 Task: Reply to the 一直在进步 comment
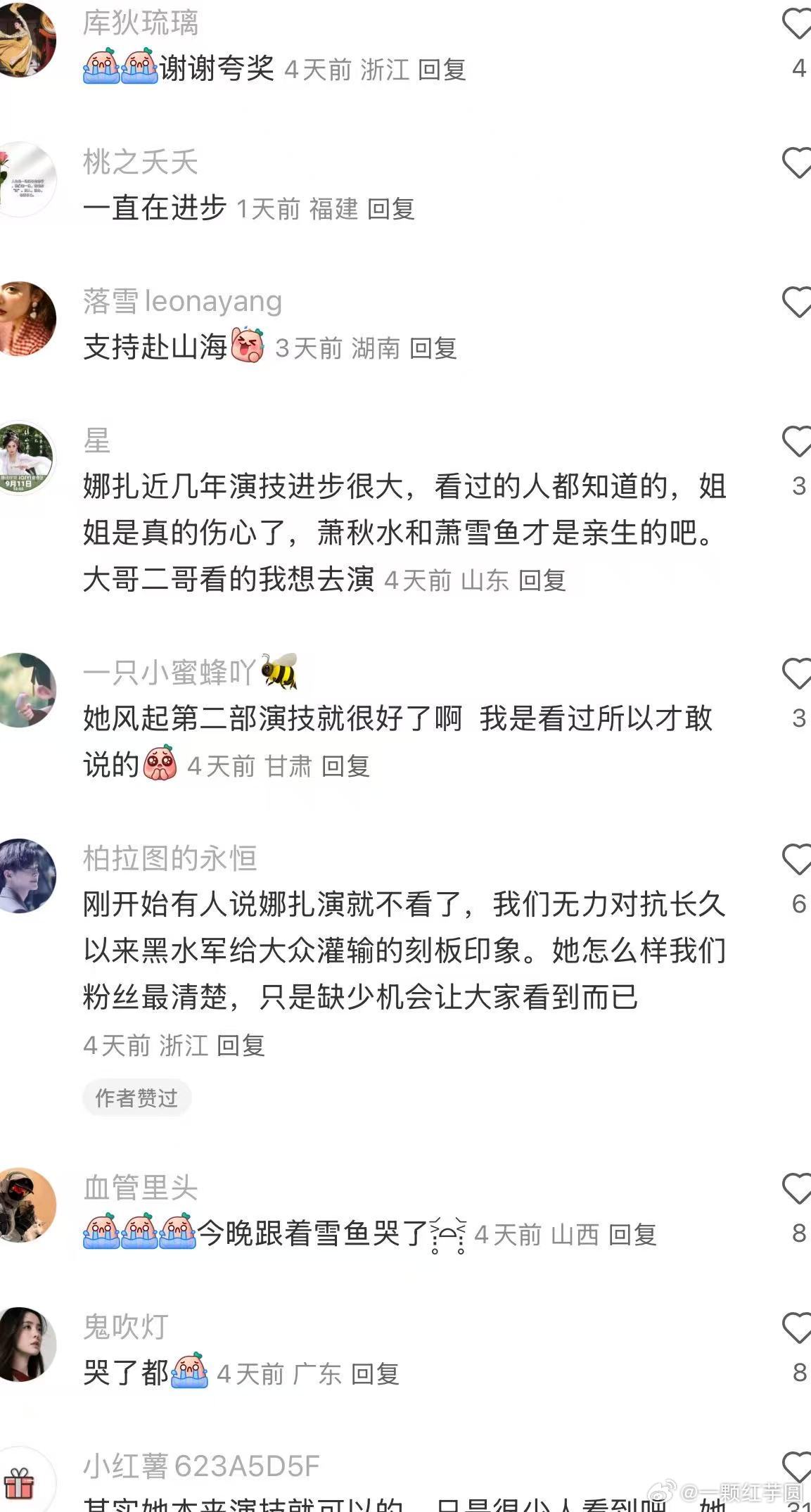[x=391, y=209]
